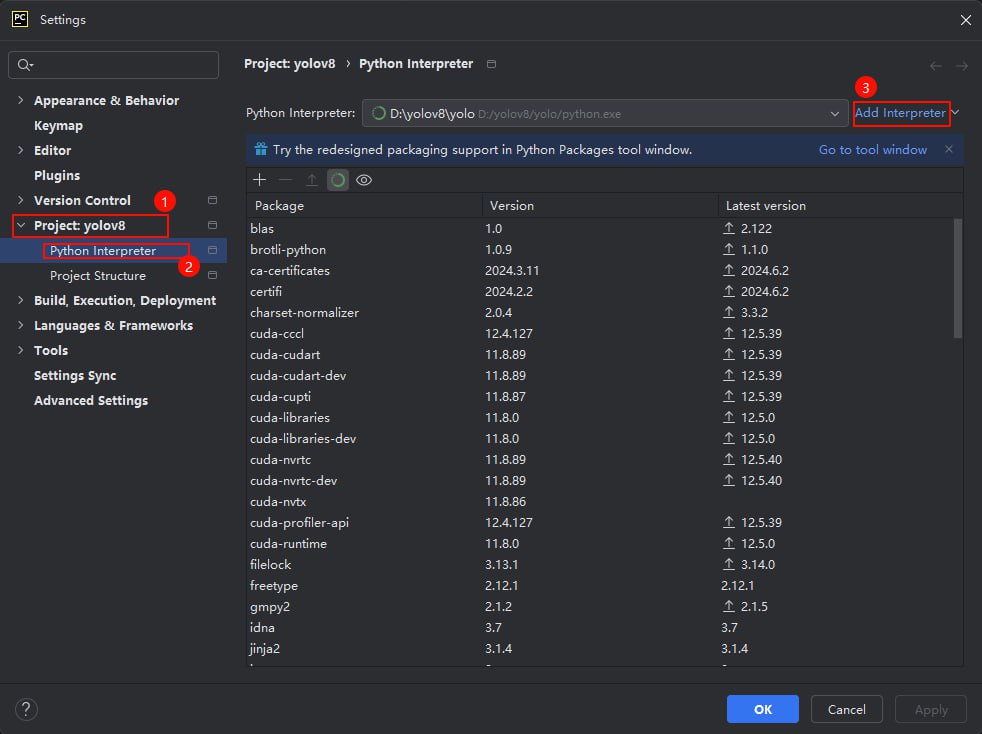Select Project Structure in the tree
Image resolution: width=982 pixels, height=734 pixels.
[98, 276]
